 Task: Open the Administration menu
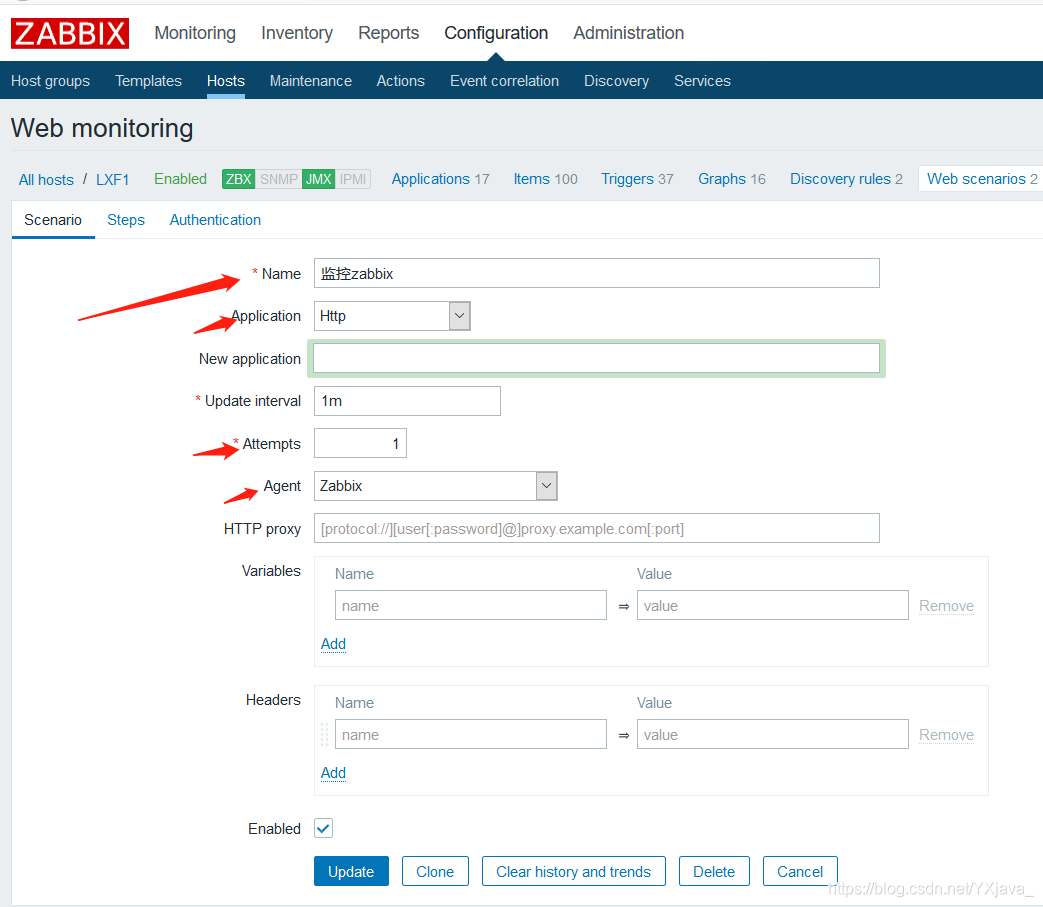pos(629,33)
